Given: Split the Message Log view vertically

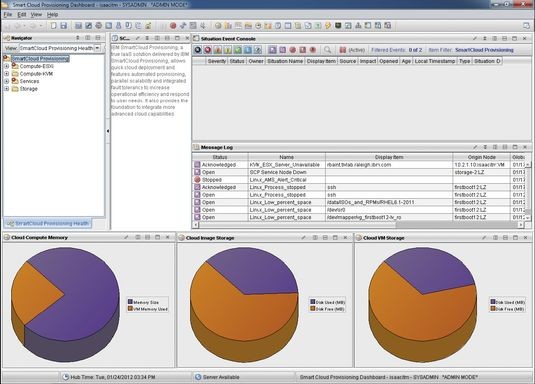Looking at the screenshot, I should (495, 147).
